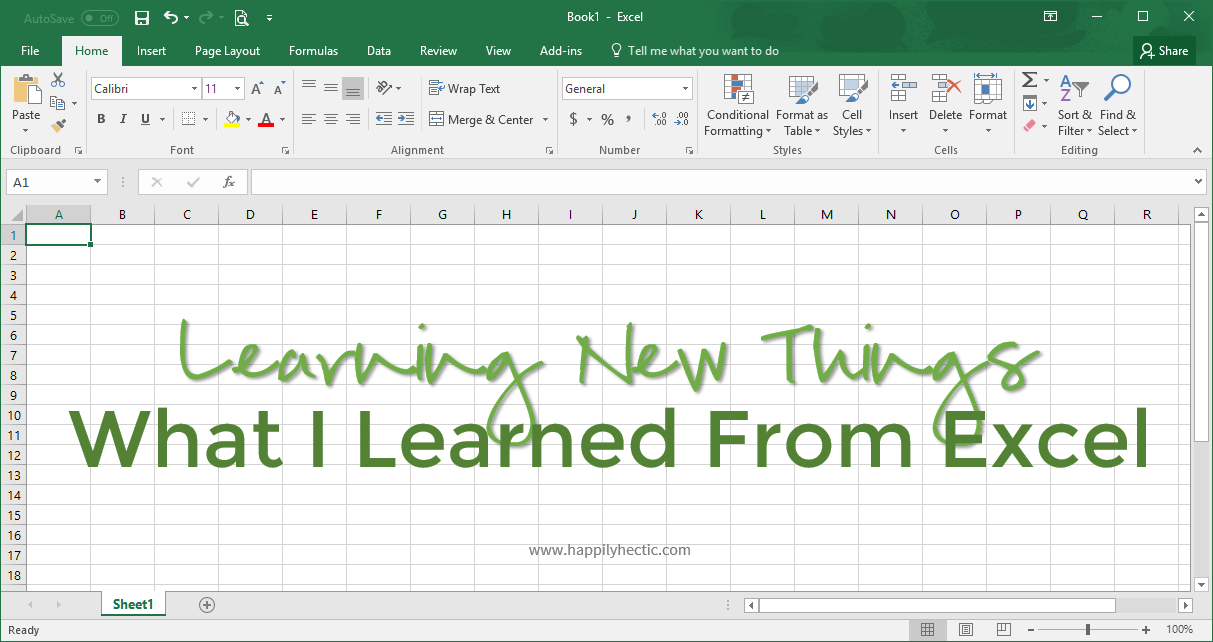Open the font name Calibri dropdown
The width and height of the screenshot is (1213, 642).
coord(194,89)
